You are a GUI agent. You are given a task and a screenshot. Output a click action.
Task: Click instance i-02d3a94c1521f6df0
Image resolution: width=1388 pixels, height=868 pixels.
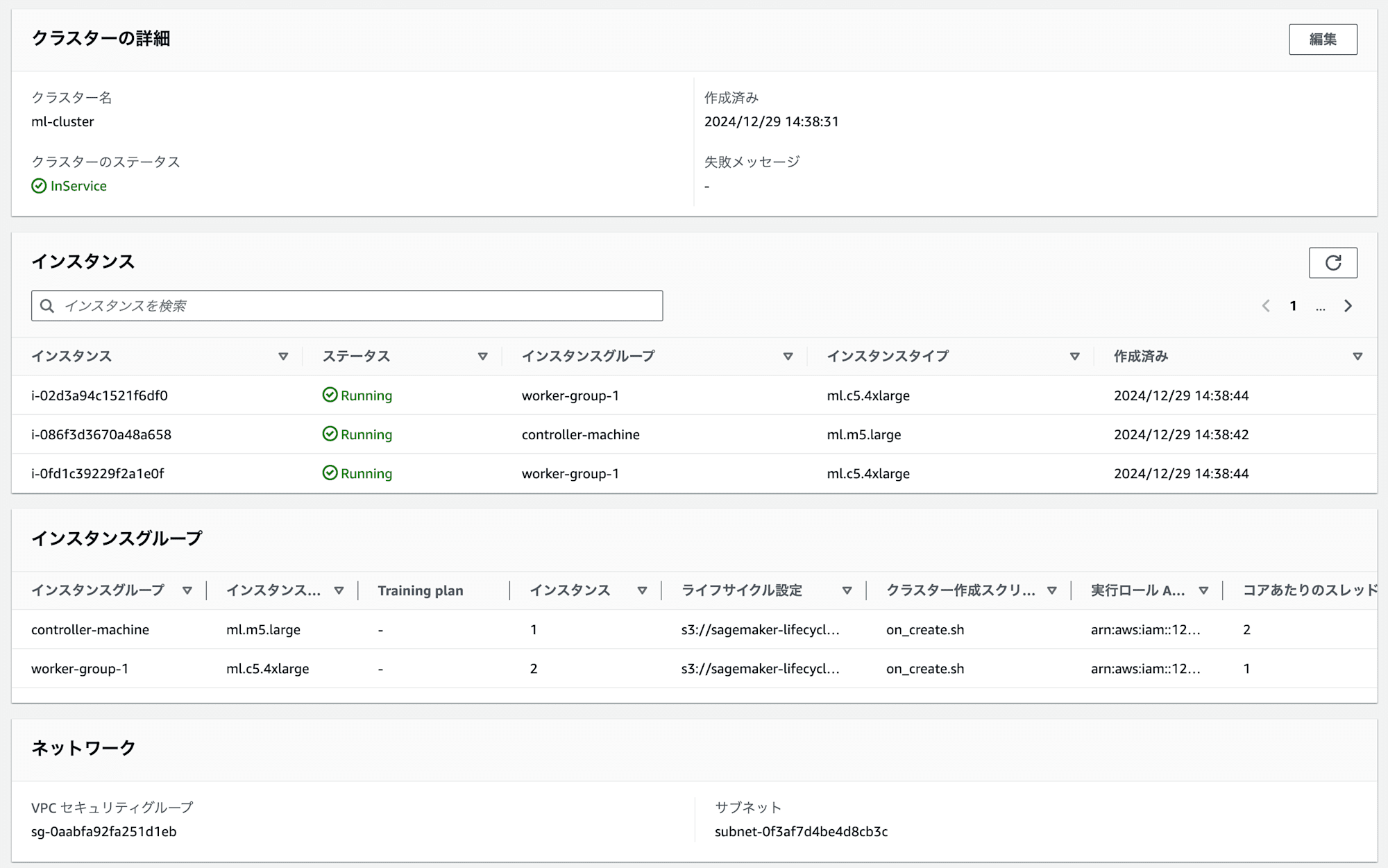coord(99,395)
